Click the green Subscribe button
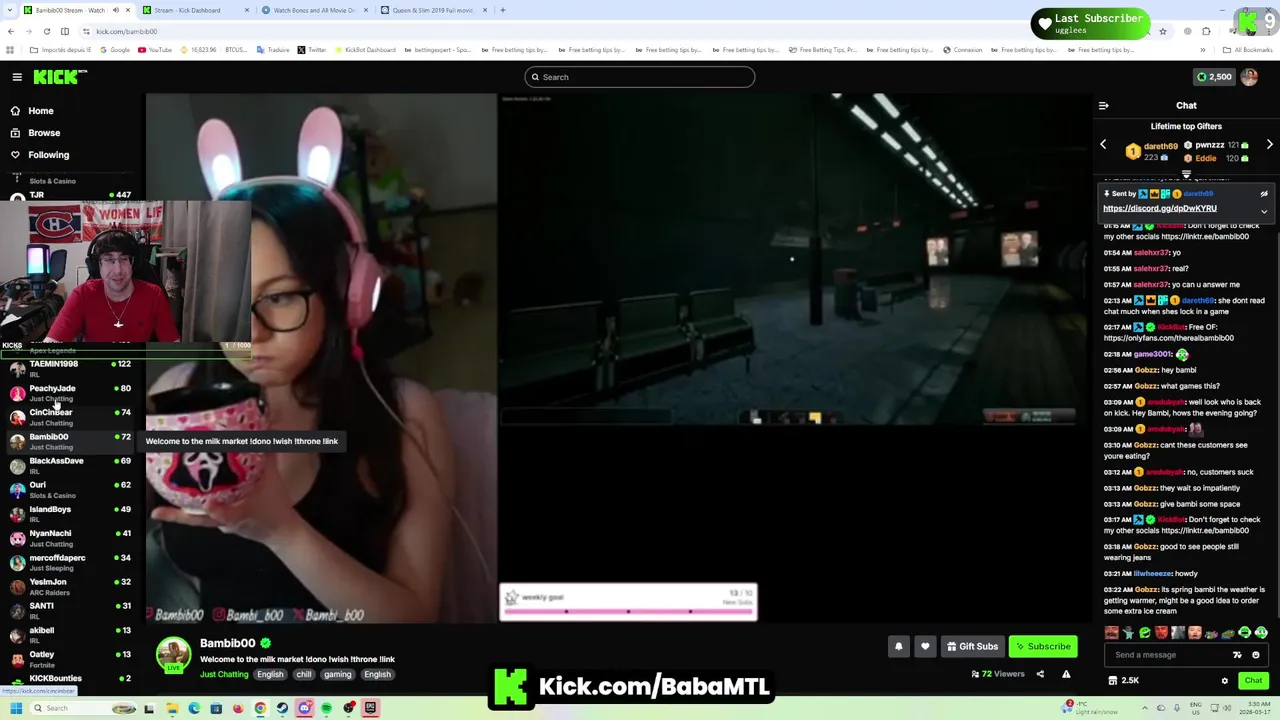This screenshot has height=720, width=1280. click(x=1043, y=646)
